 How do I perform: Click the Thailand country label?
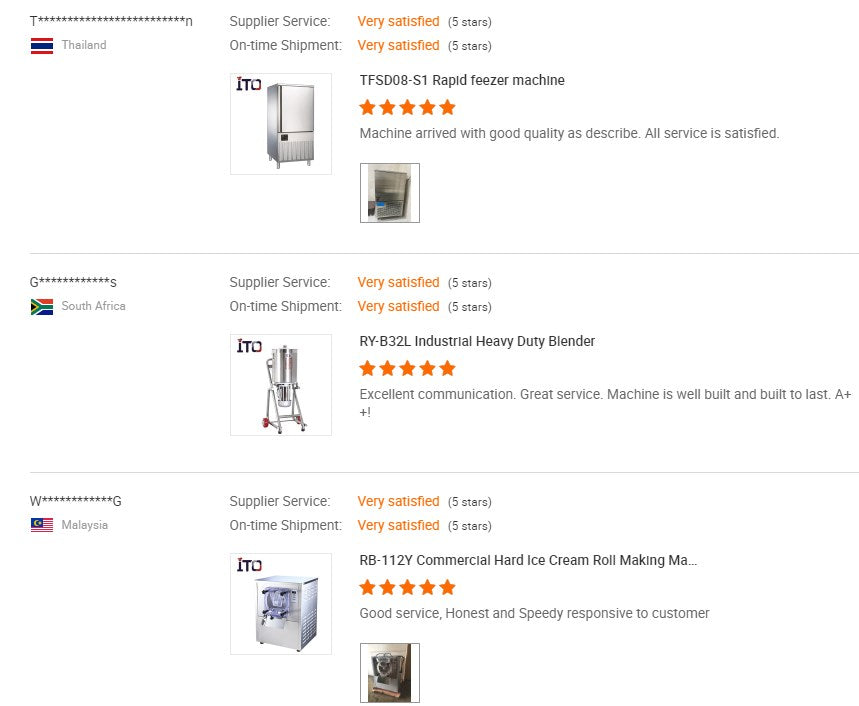coord(84,45)
